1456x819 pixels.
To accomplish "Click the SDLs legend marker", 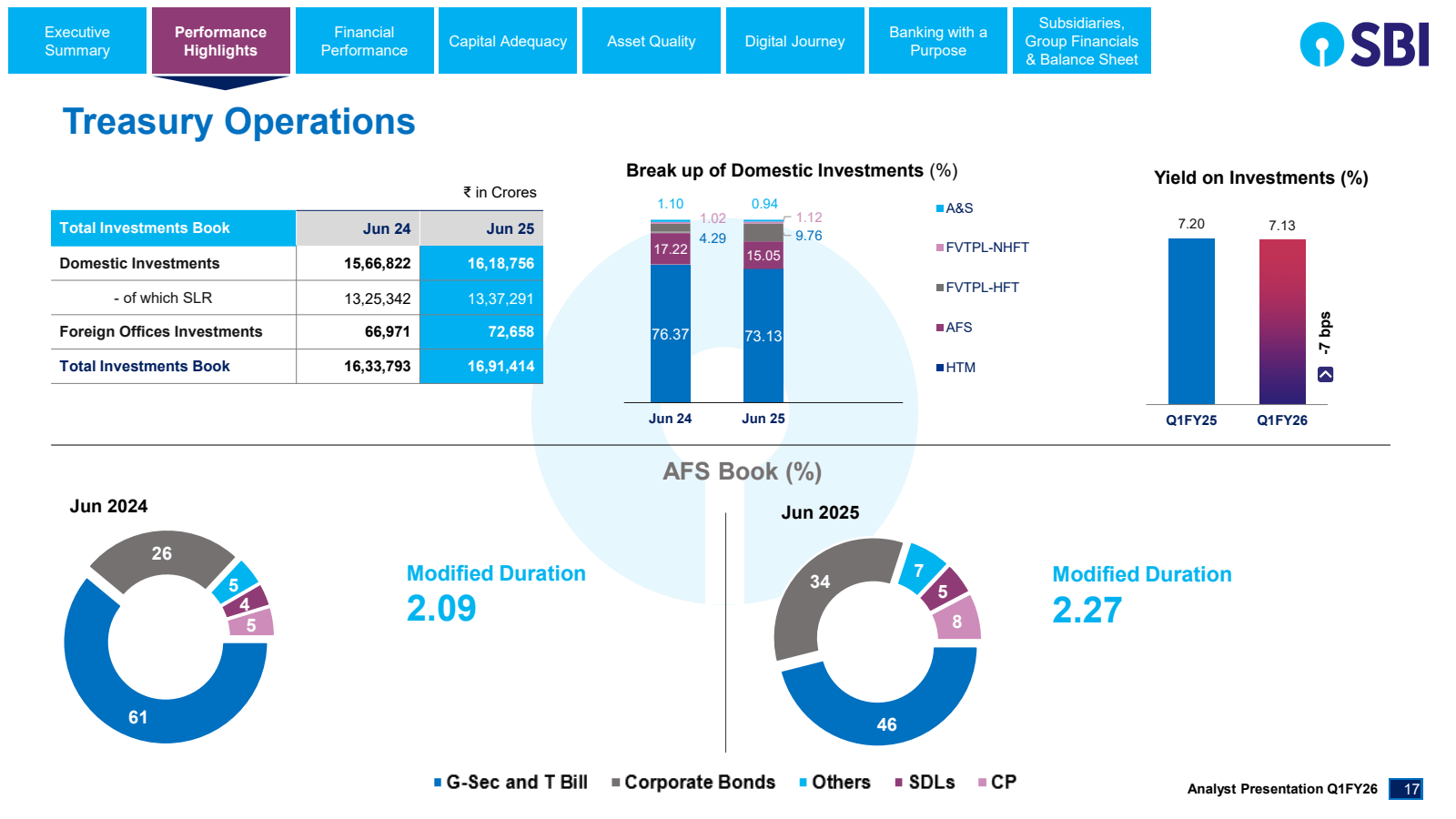I will click(899, 783).
